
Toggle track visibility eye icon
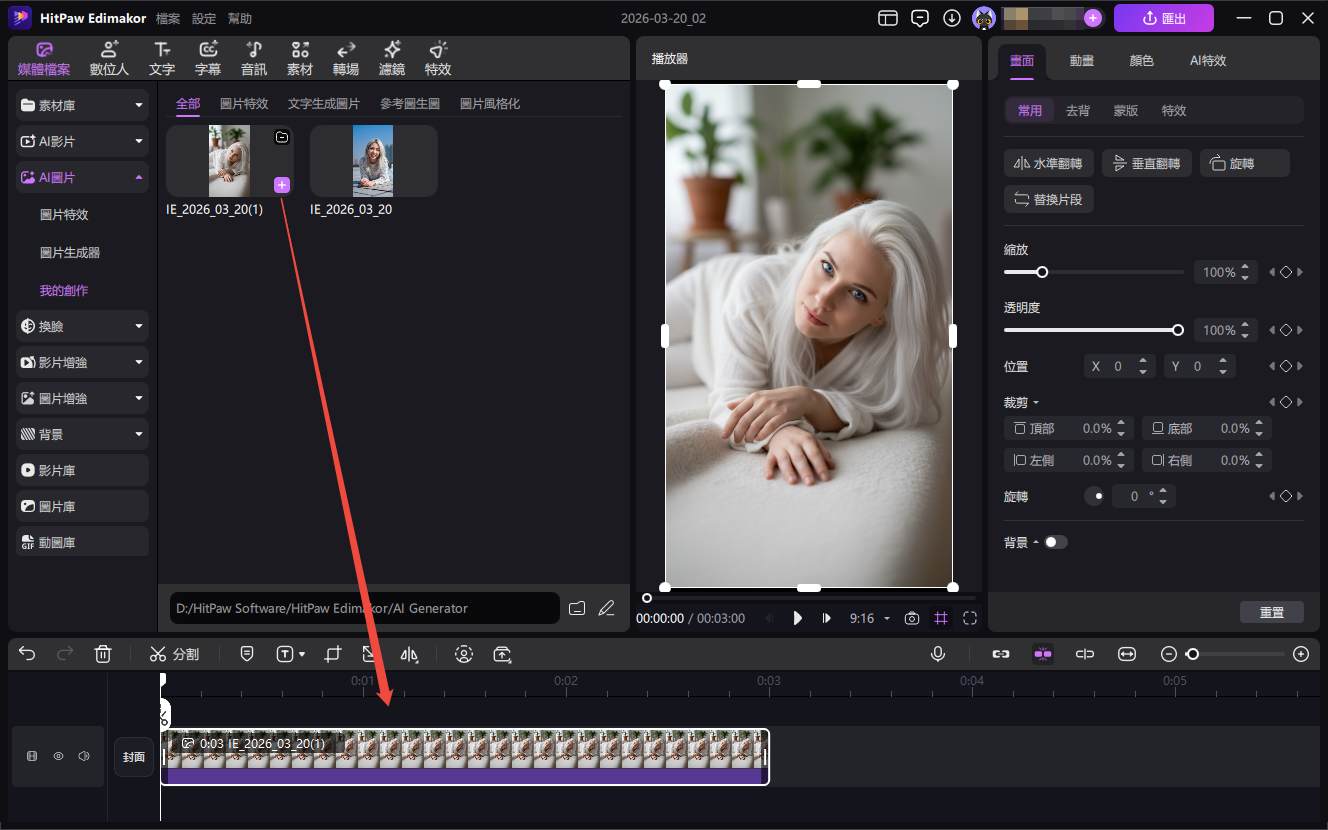58,757
